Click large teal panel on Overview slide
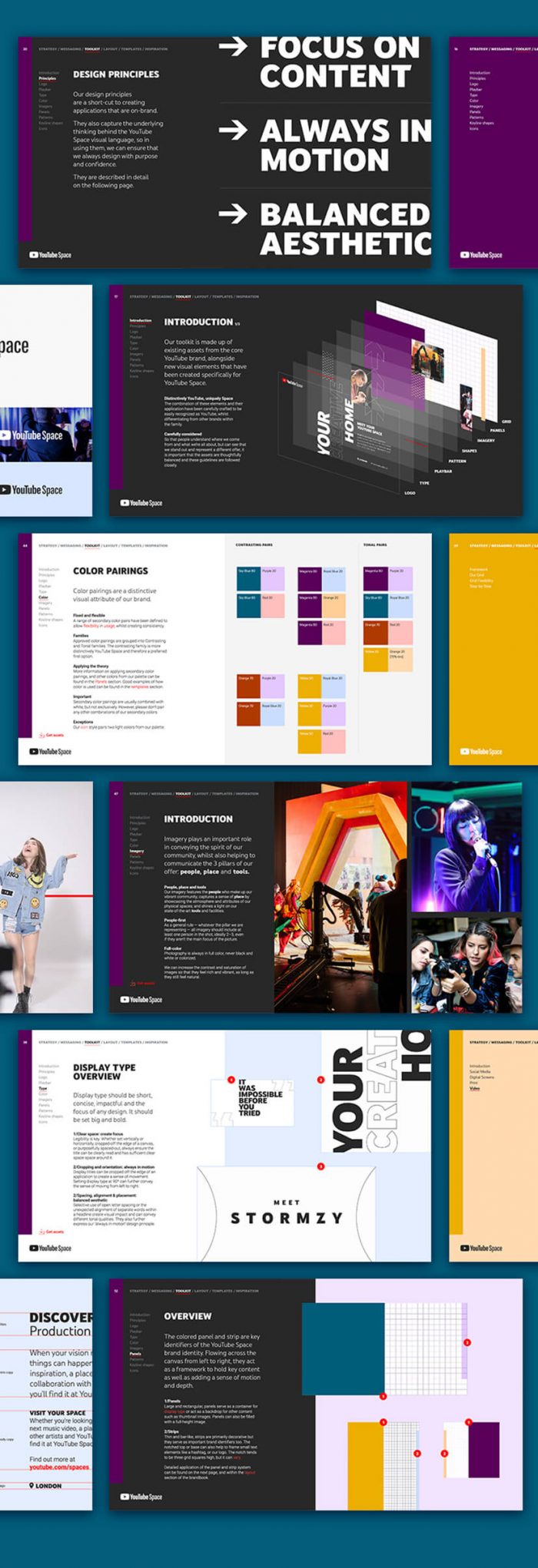The image size is (538, 1568). coord(343,1348)
